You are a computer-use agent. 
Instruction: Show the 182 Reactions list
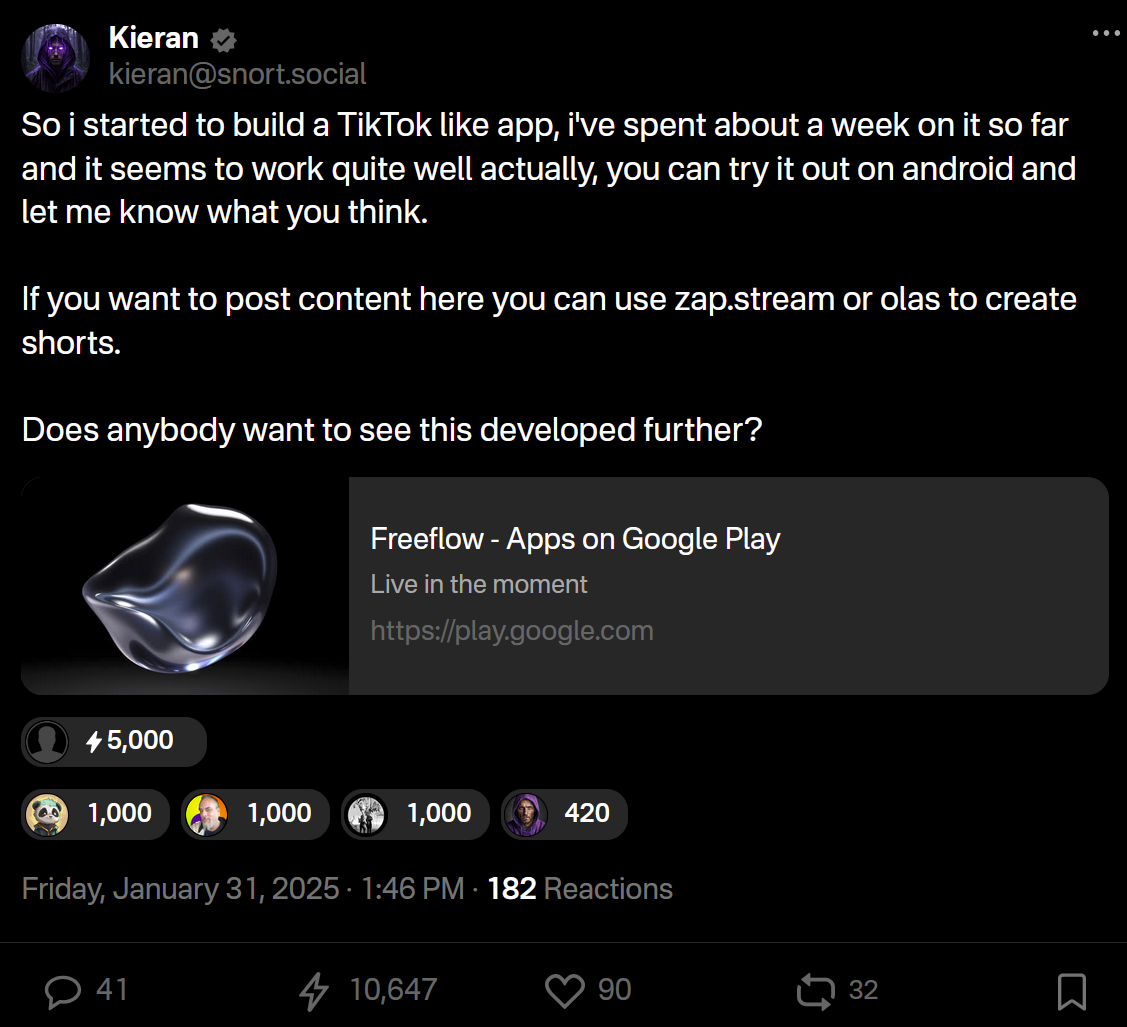point(580,889)
